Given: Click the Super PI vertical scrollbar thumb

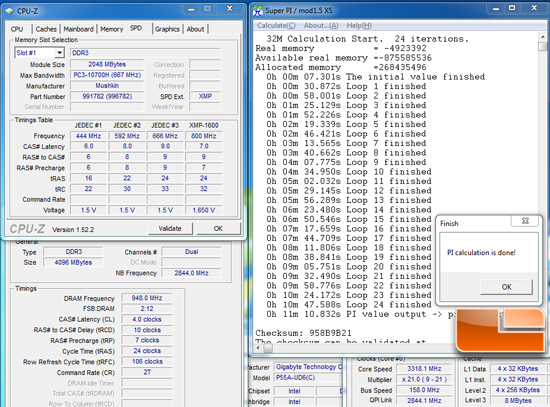Looking at the screenshot, I should point(543,47).
